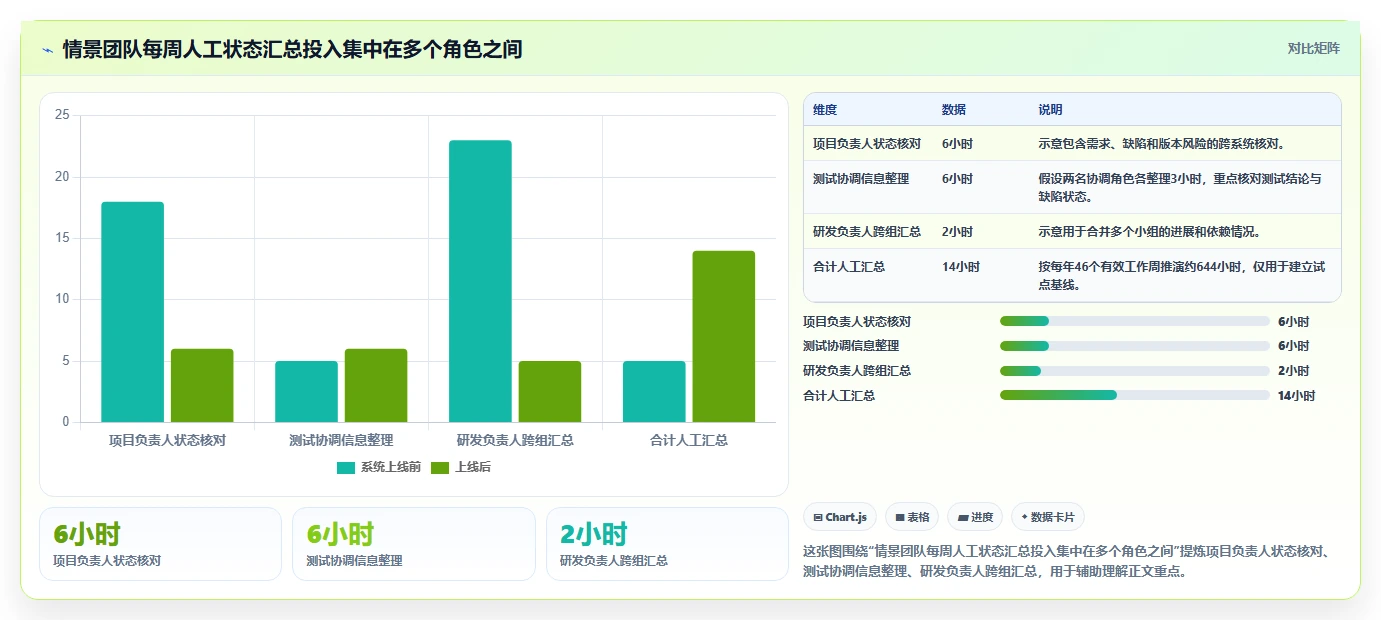Select the 数据卡片 tag chip

[x=1048, y=517]
